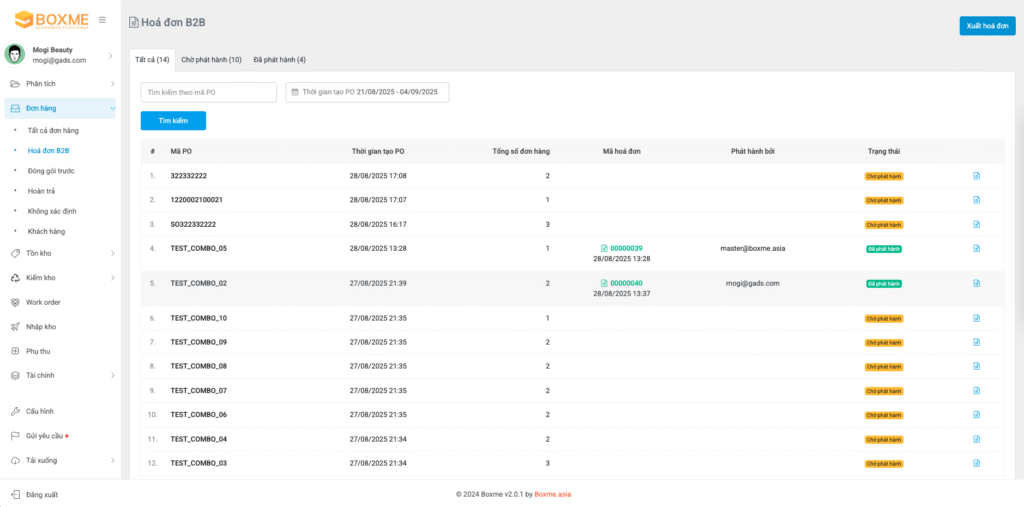
Task: Click the Tìm kiếm search button
Action: pyautogui.click(x=173, y=121)
